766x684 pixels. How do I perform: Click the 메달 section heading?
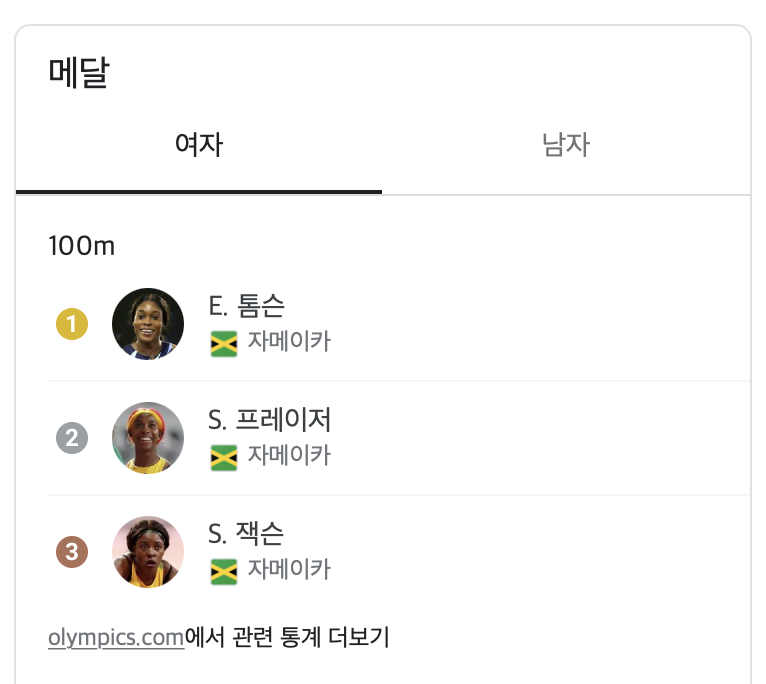(x=79, y=73)
